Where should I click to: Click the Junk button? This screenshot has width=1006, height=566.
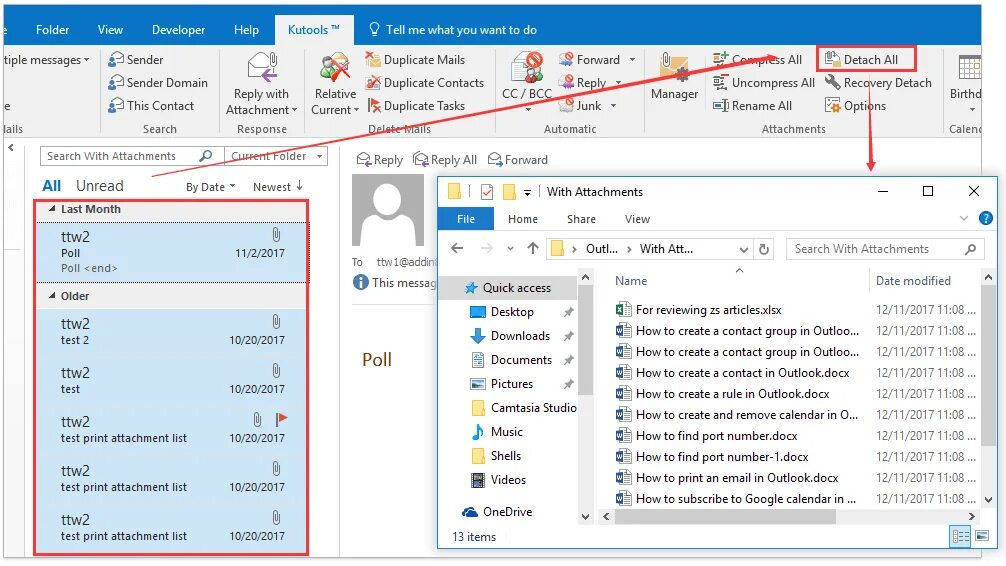[x=581, y=106]
